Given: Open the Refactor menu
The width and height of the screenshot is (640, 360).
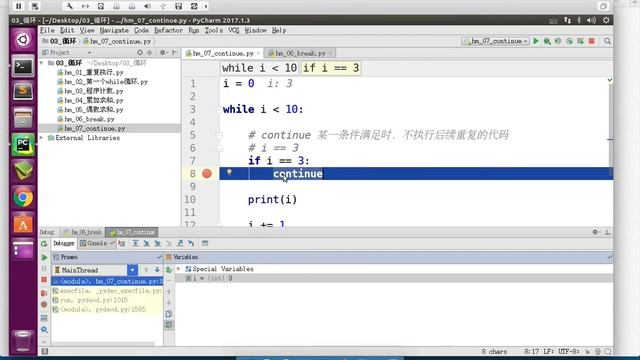Looking at the screenshot, I should [x=168, y=30].
